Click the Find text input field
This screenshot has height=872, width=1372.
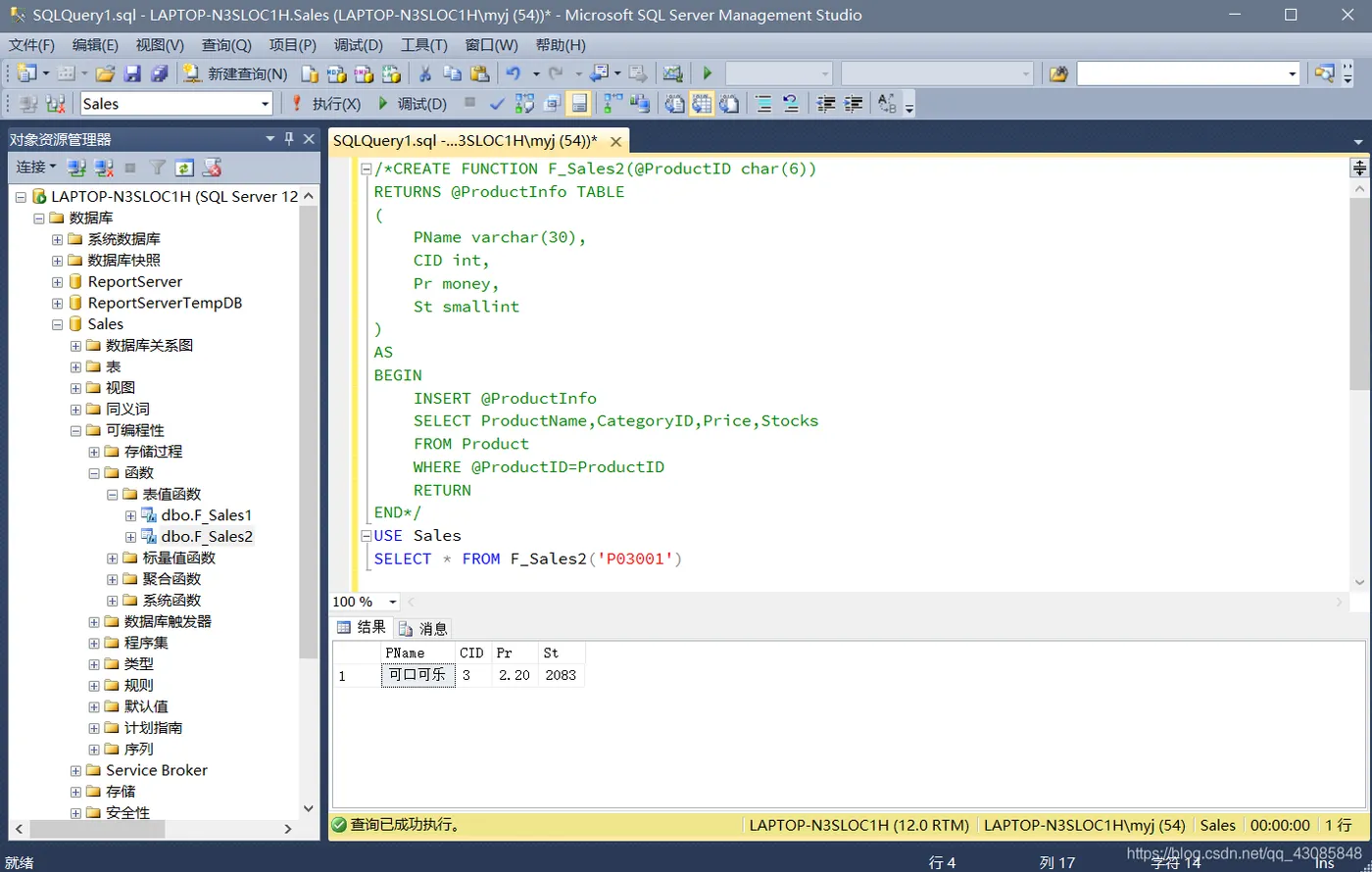pos(1180,73)
